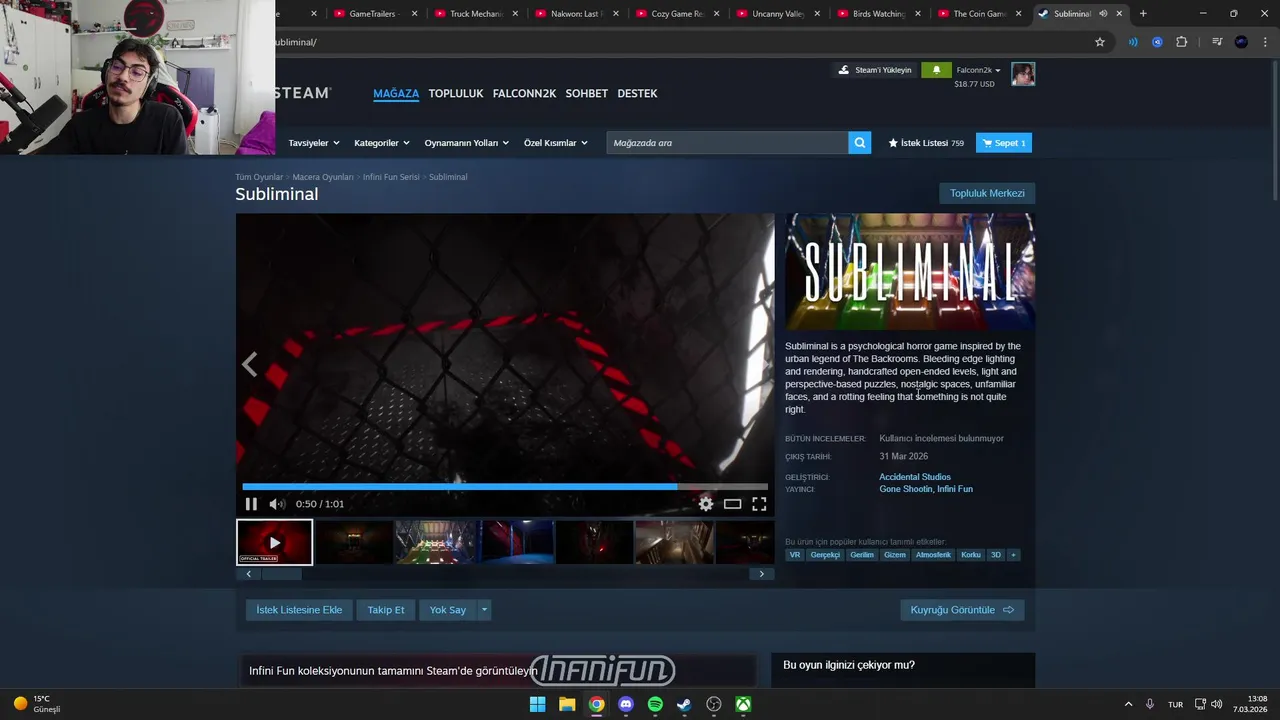Image resolution: width=1280 pixels, height=720 pixels.
Task: Switch to The Coin Game tab
Action: click(979, 14)
